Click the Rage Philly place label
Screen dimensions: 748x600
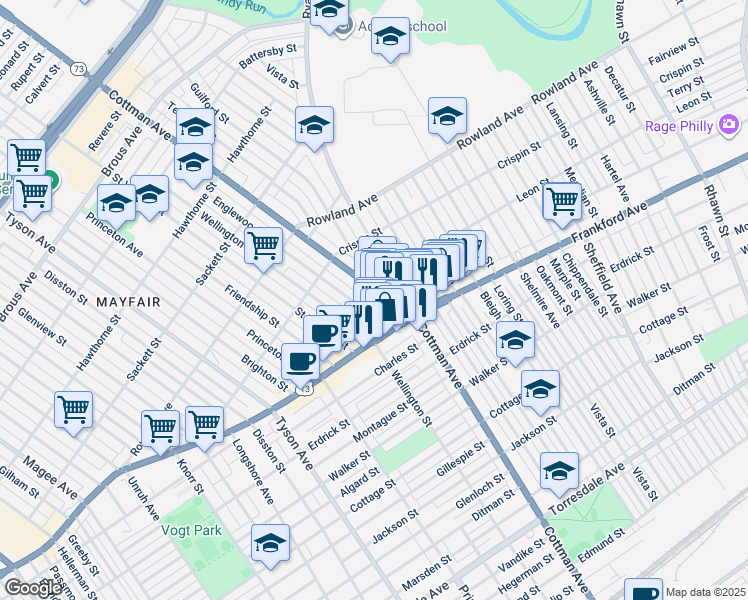[x=679, y=126]
